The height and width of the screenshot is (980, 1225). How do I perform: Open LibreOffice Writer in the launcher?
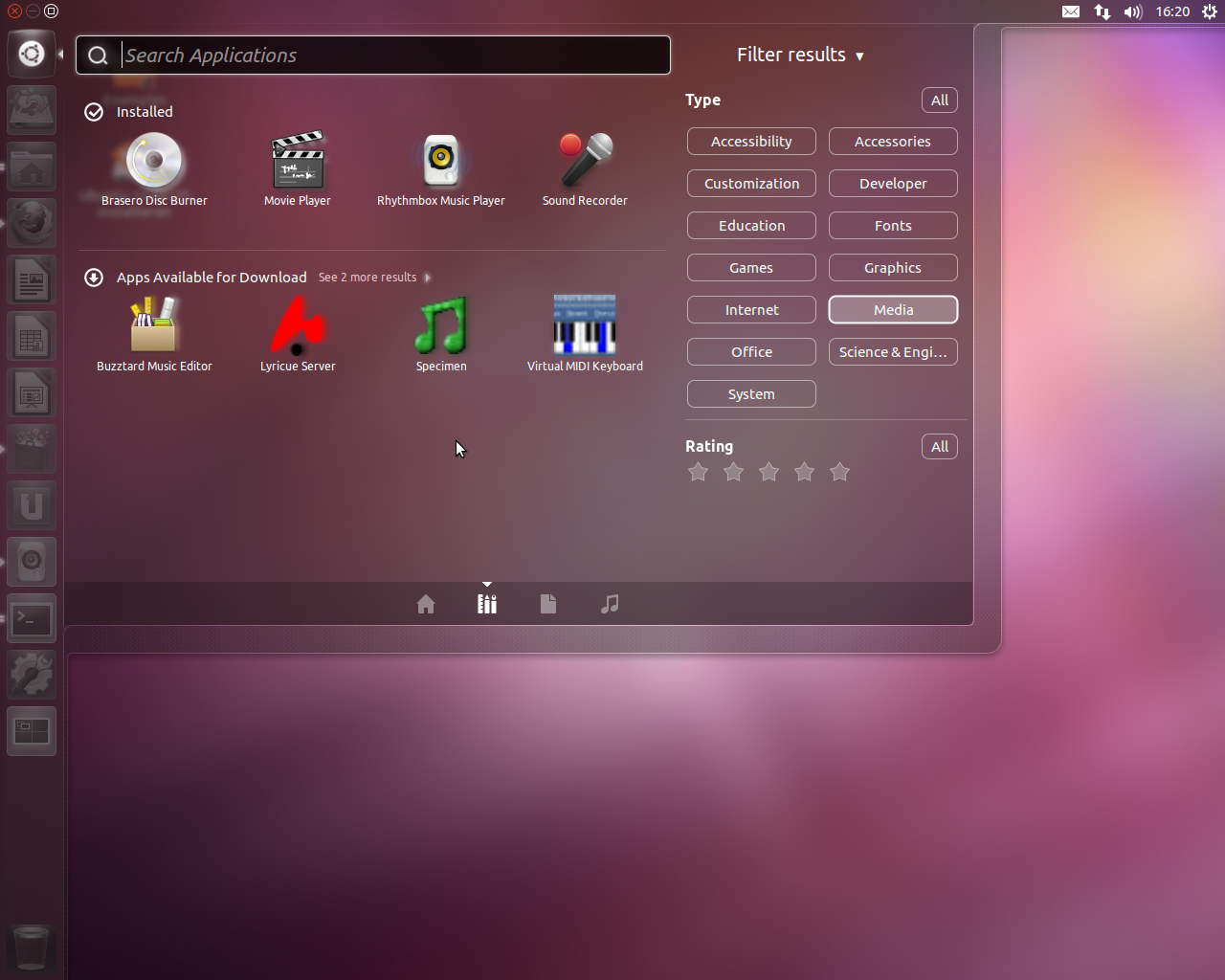(32, 279)
